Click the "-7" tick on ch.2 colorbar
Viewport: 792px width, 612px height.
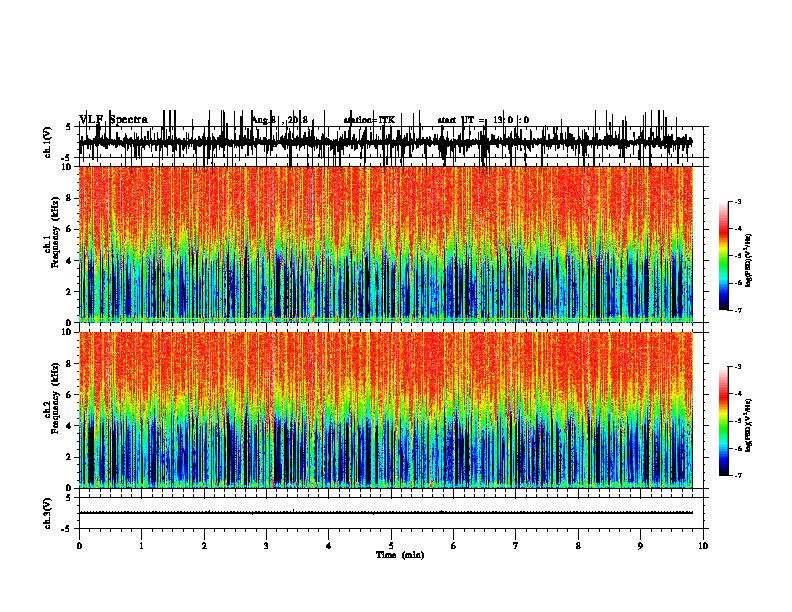738,476
